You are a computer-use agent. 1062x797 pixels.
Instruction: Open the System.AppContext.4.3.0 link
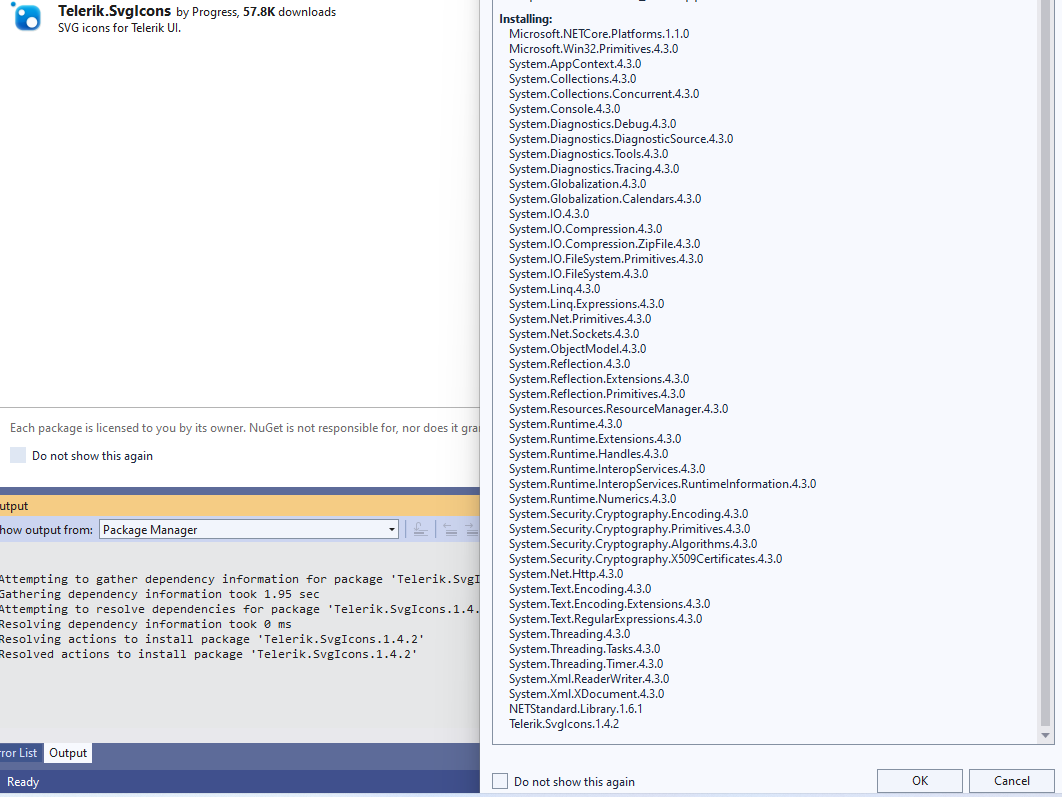coord(575,63)
